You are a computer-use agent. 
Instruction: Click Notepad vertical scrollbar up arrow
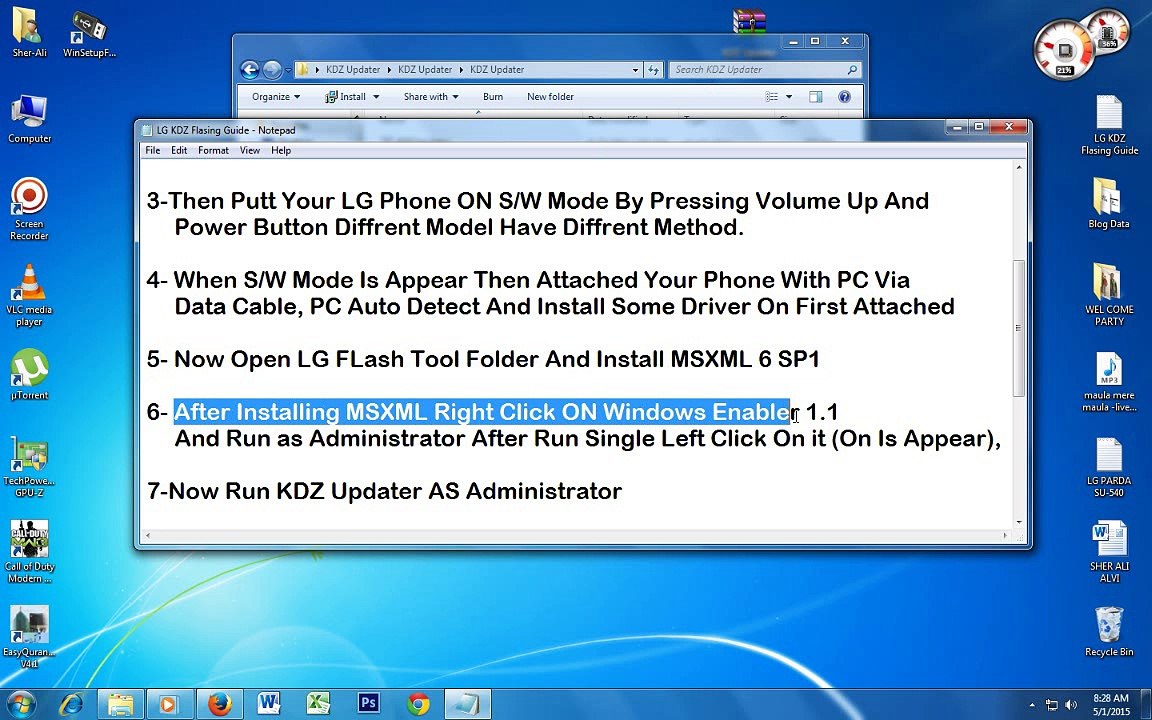[x=1019, y=168]
